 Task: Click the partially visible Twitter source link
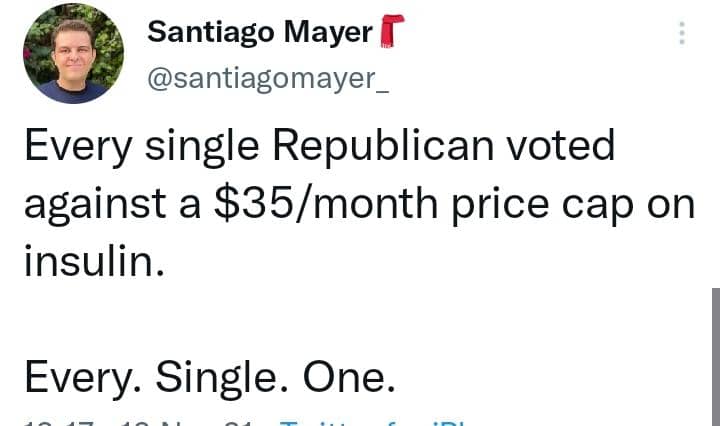tap(373, 423)
